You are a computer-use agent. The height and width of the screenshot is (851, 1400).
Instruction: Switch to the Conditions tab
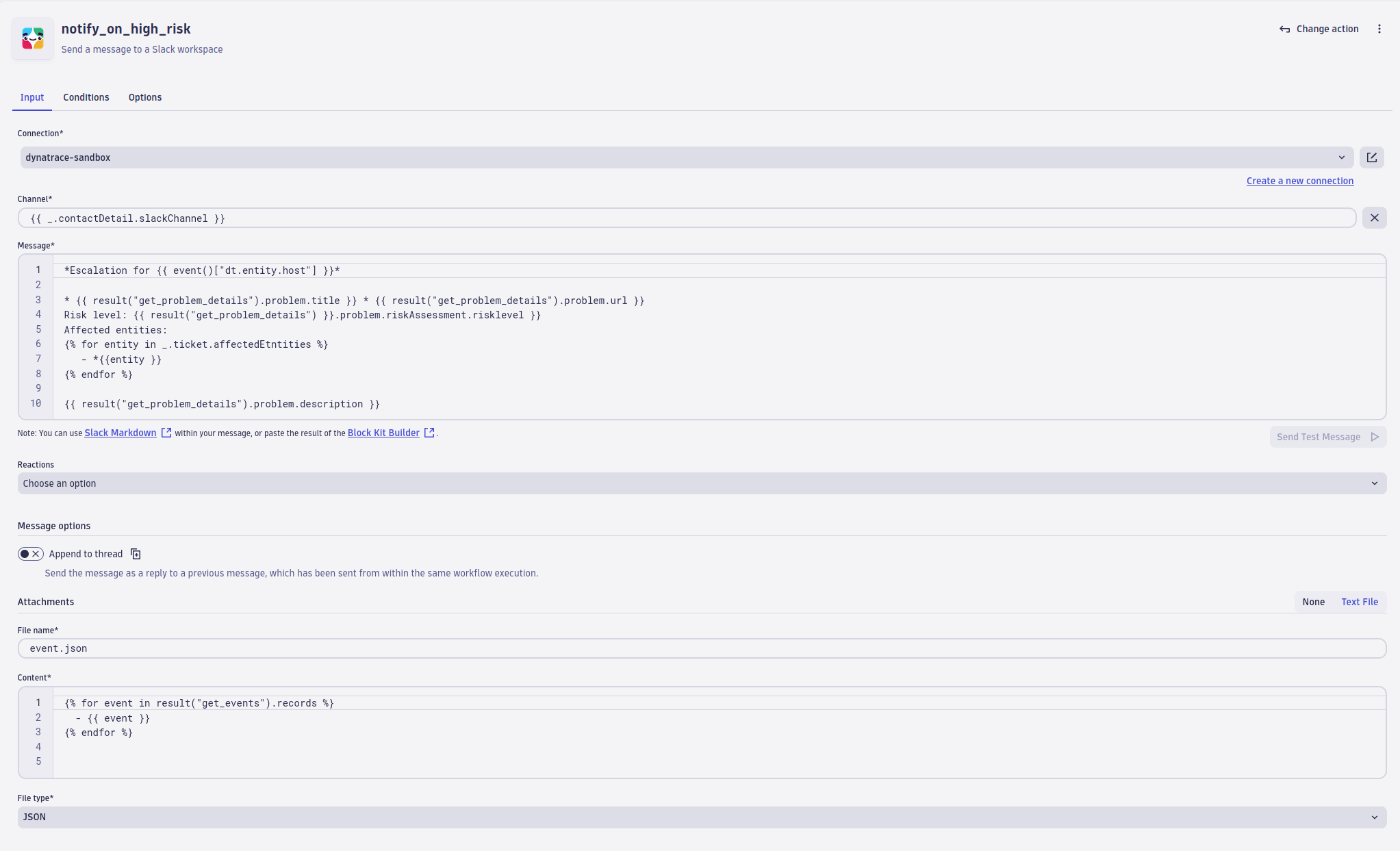[x=86, y=97]
